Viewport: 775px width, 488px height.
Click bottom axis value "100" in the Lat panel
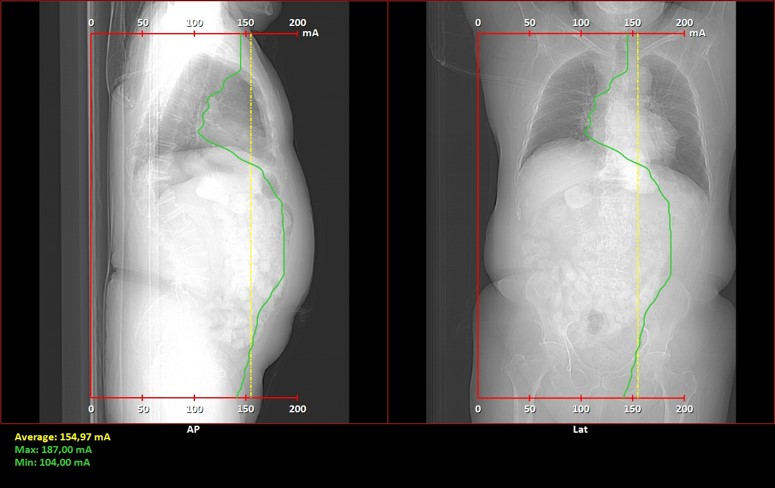click(581, 409)
